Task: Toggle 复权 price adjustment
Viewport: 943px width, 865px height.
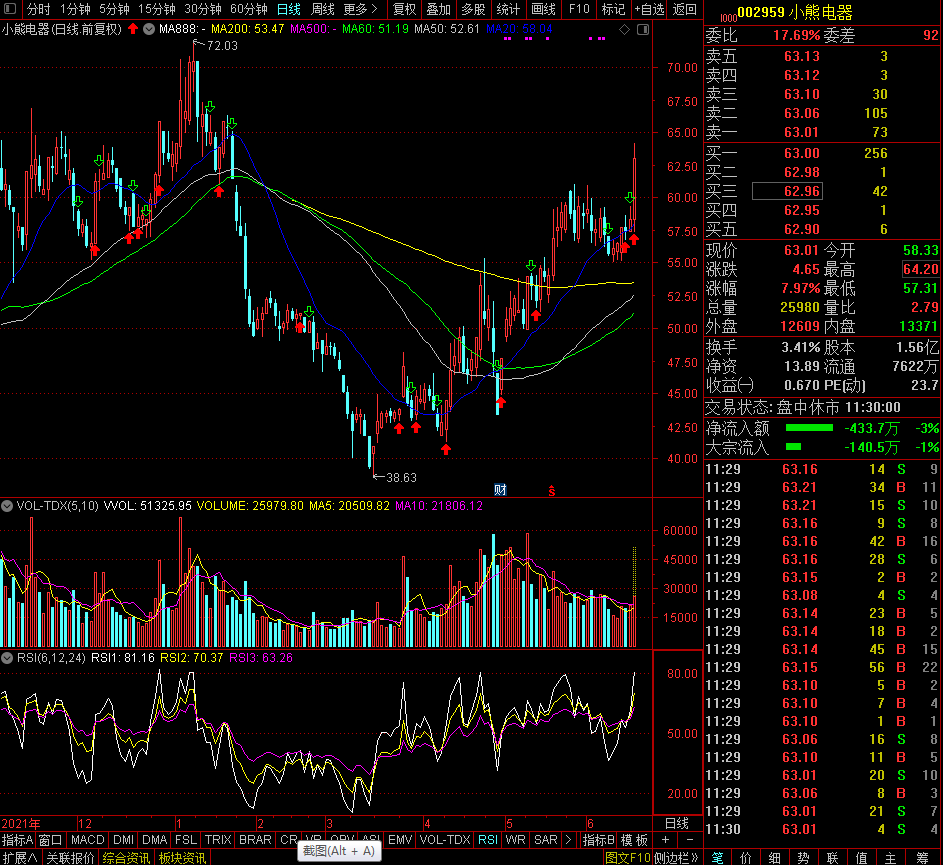Action: click(x=404, y=9)
